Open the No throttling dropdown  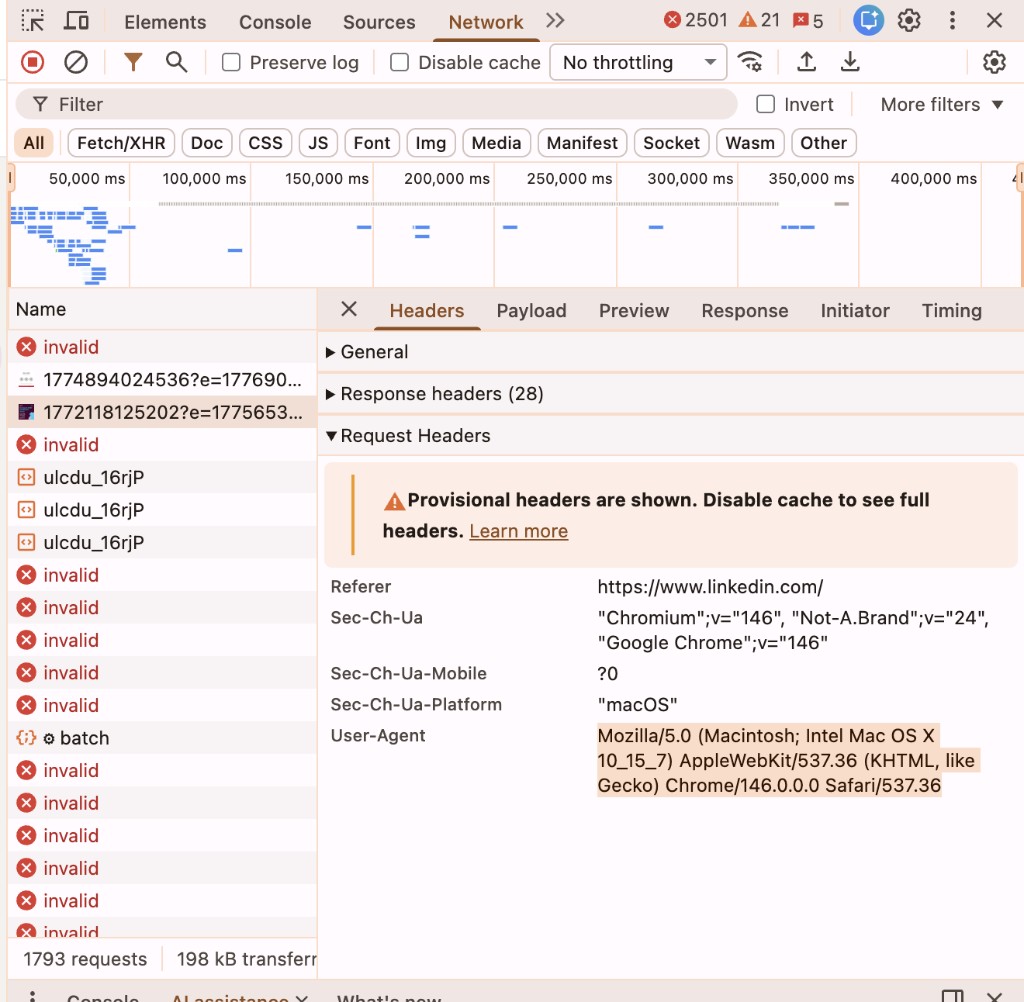pyautogui.click(x=637, y=62)
